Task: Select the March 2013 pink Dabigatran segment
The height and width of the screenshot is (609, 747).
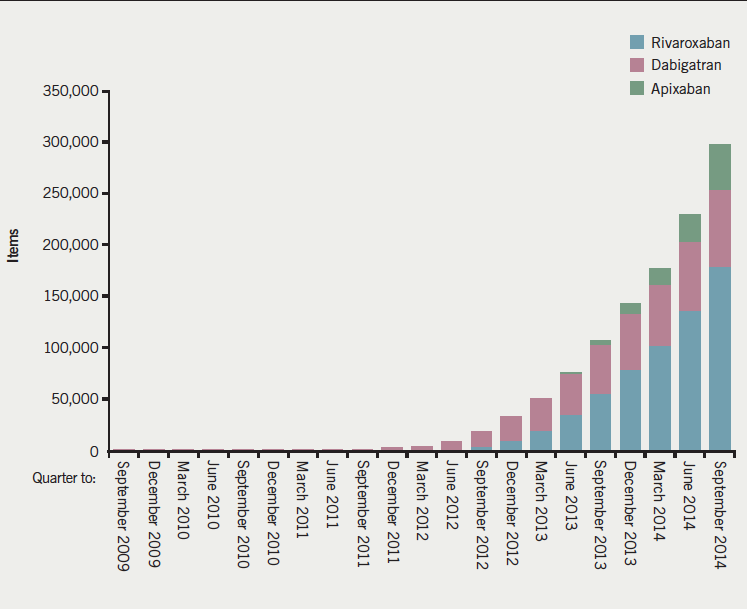Action: click(x=541, y=414)
